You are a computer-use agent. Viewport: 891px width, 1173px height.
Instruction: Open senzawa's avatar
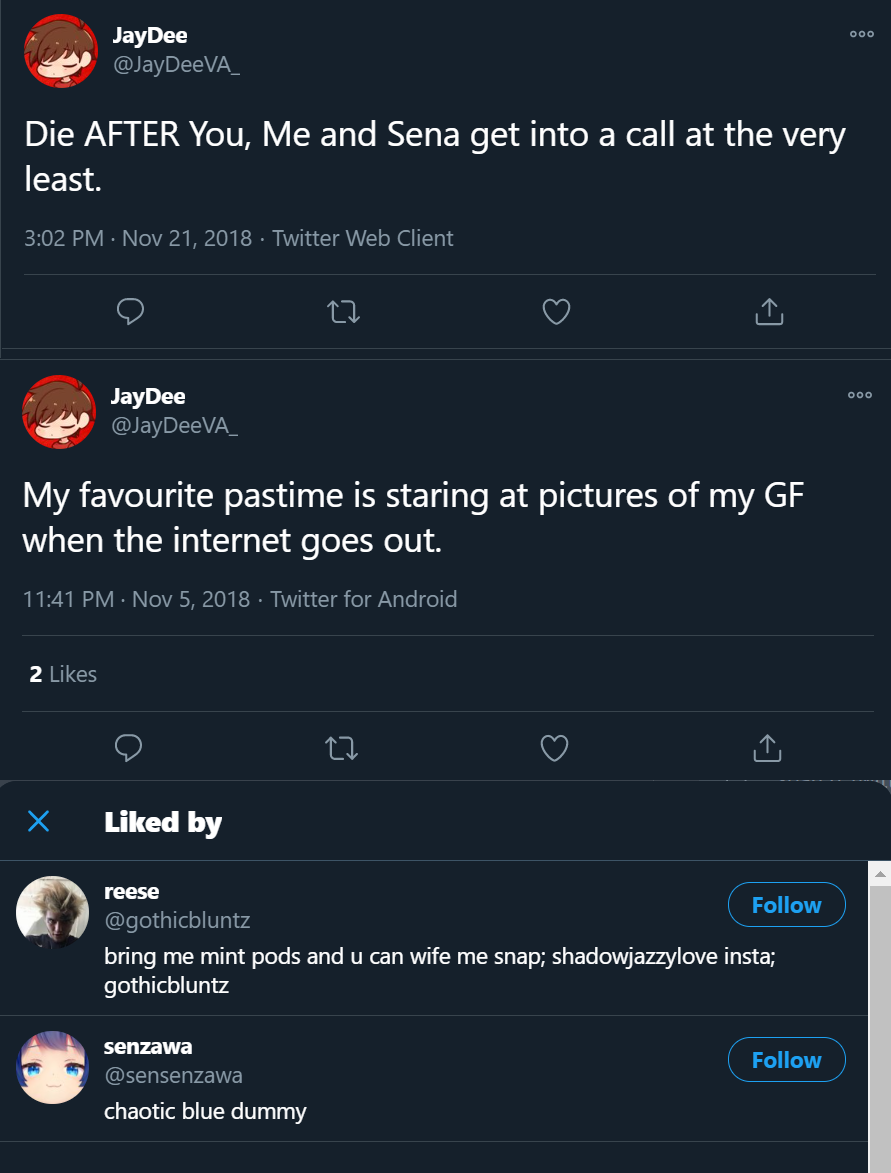point(52,1067)
